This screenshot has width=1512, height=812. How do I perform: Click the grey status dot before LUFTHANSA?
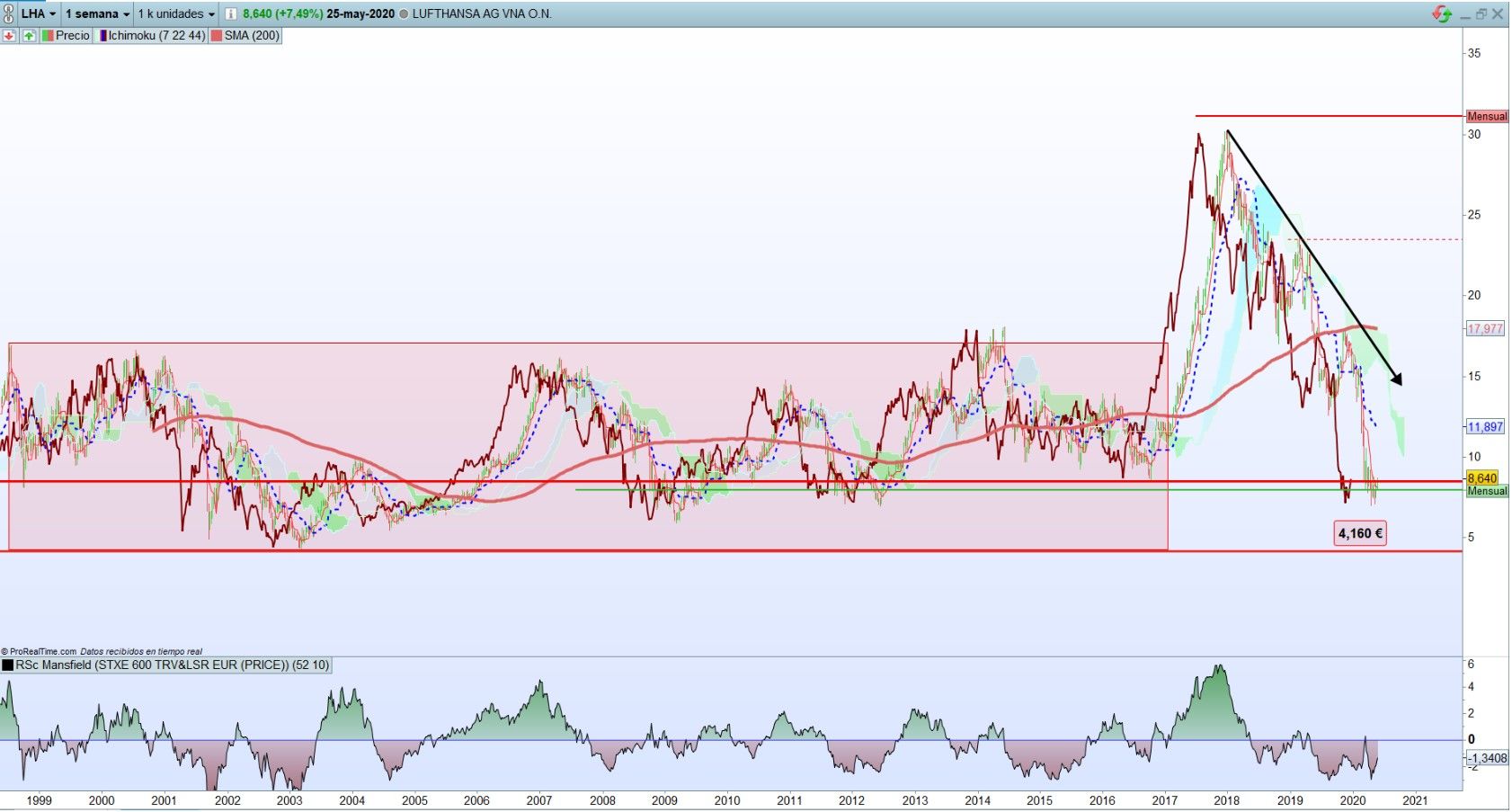pyautogui.click(x=403, y=14)
